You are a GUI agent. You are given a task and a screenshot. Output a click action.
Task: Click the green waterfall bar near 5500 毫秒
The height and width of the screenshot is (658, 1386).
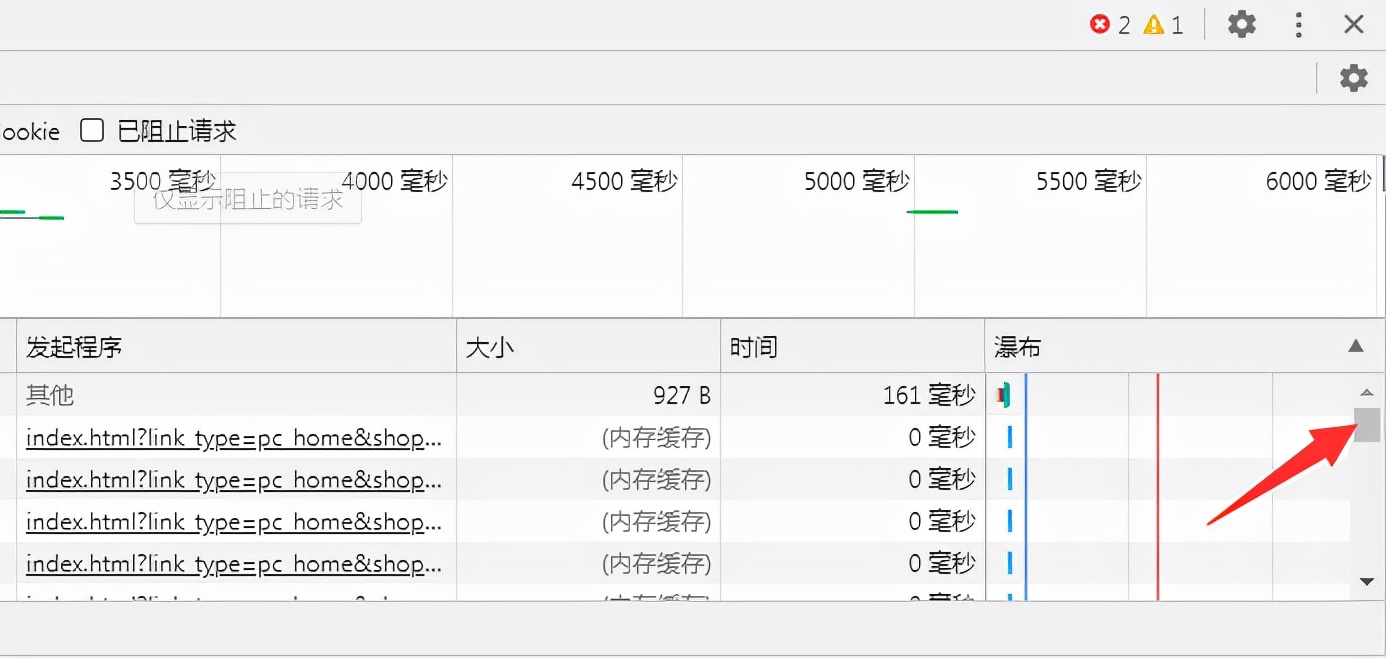click(932, 212)
